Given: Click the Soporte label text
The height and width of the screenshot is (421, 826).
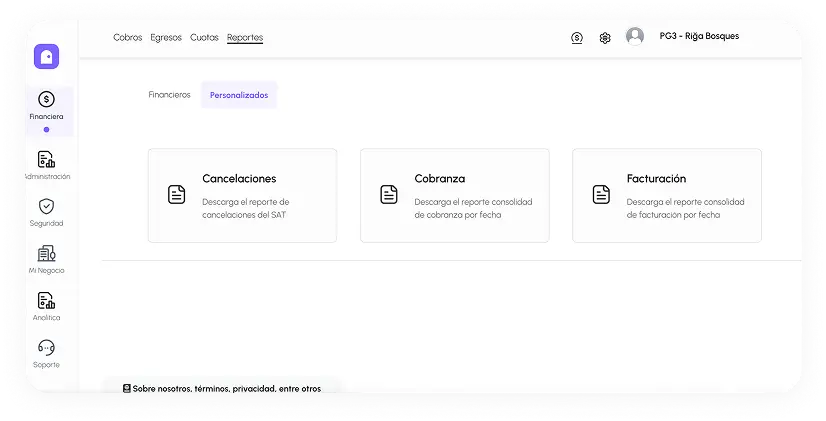Looking at the screenshot, I should point(46,365).
